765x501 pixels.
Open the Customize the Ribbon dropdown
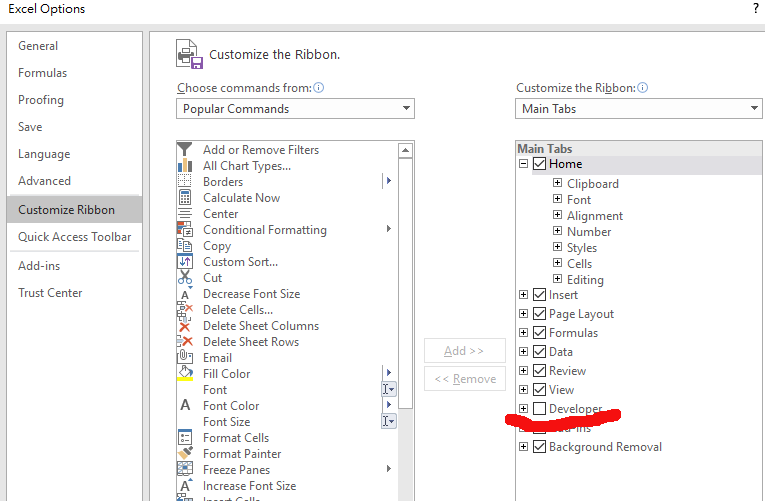(638, 109)
